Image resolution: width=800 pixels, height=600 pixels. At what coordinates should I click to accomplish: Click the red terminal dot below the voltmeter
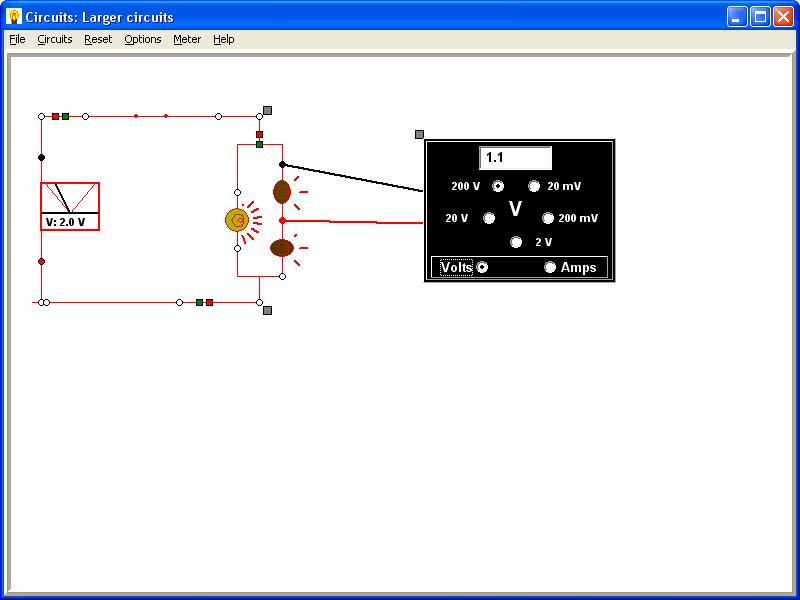click(x=41, y=261)
